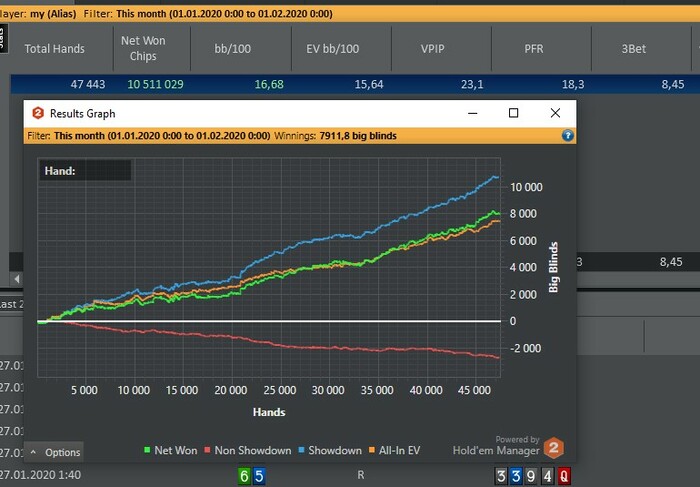Click the Results Graph window title icon
Viewport: 700px width, 487px height.
click(38, 113)
